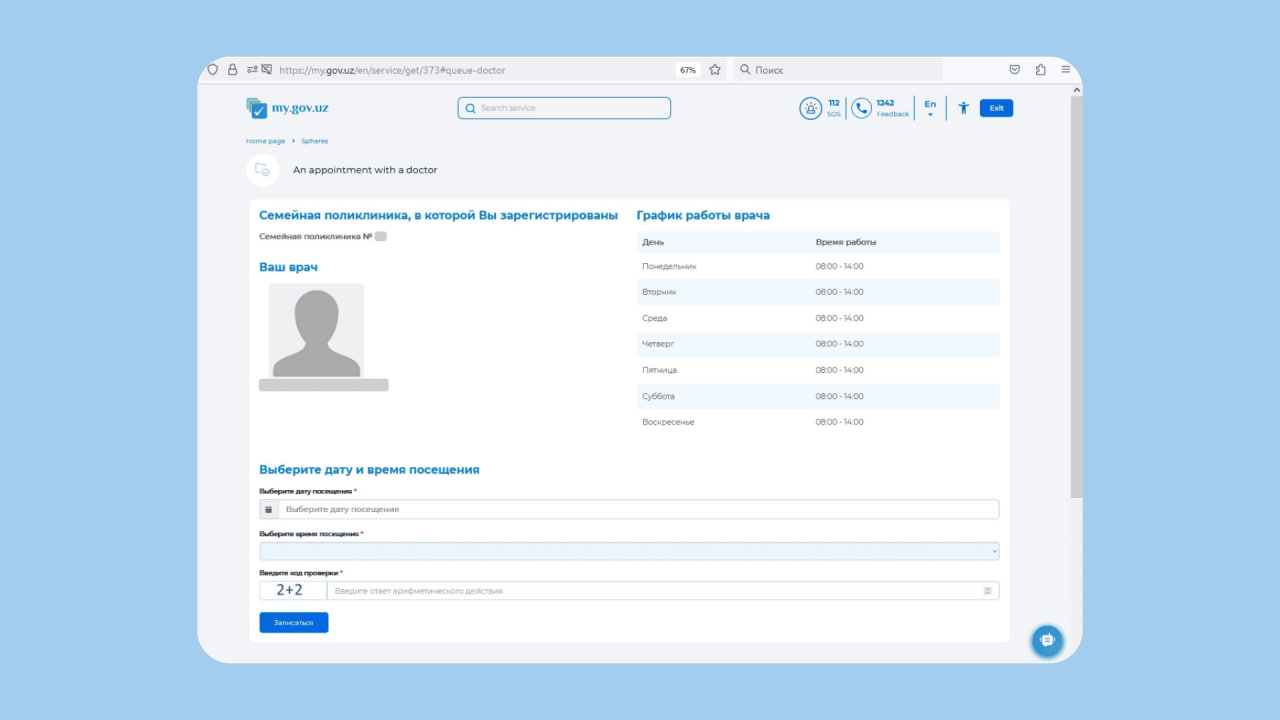
Task: Click the 112 SOS siren icon
Action: coord(810,108)
